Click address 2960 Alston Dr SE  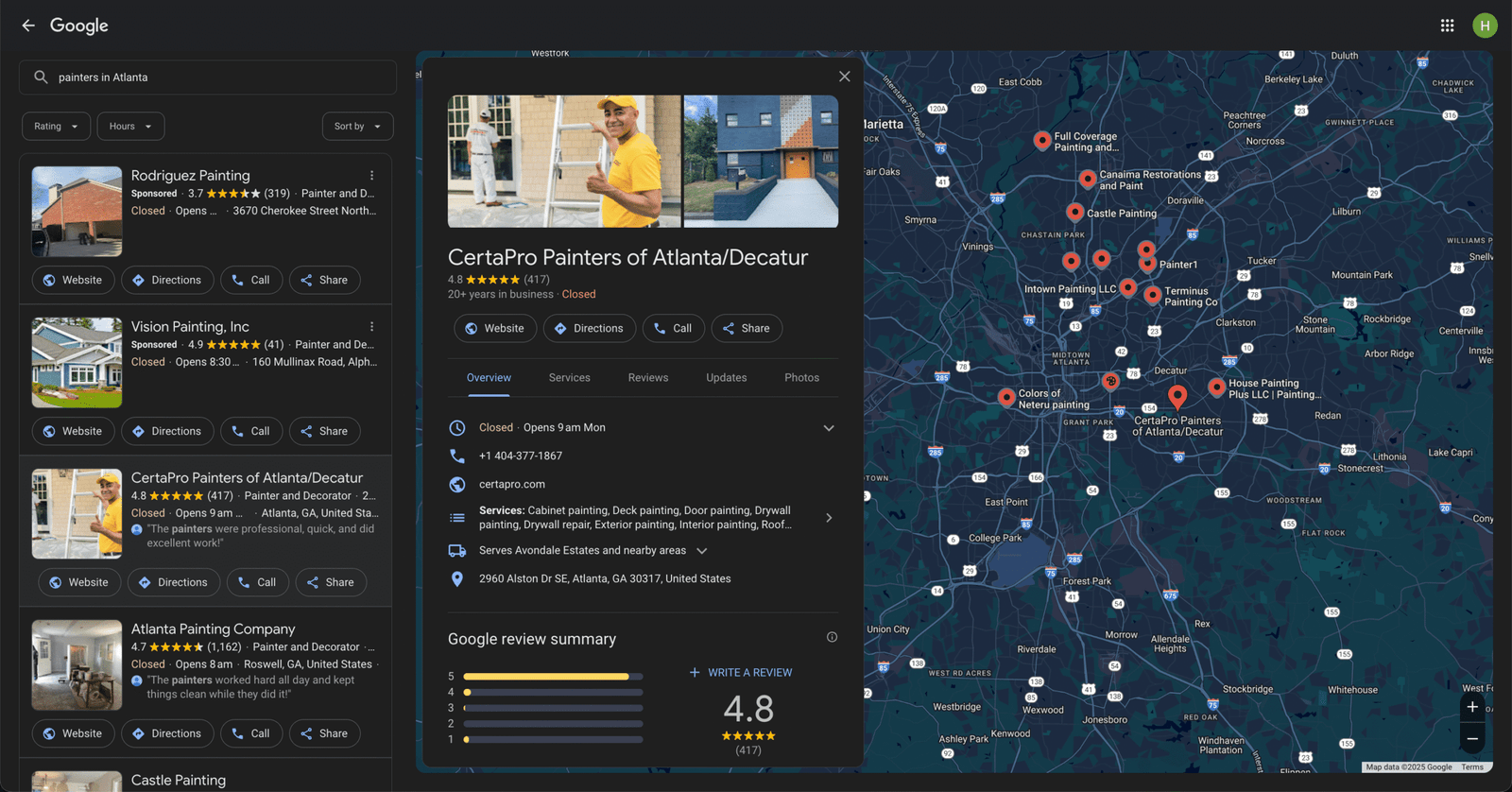pyautogui.click(x=605, y=579)
